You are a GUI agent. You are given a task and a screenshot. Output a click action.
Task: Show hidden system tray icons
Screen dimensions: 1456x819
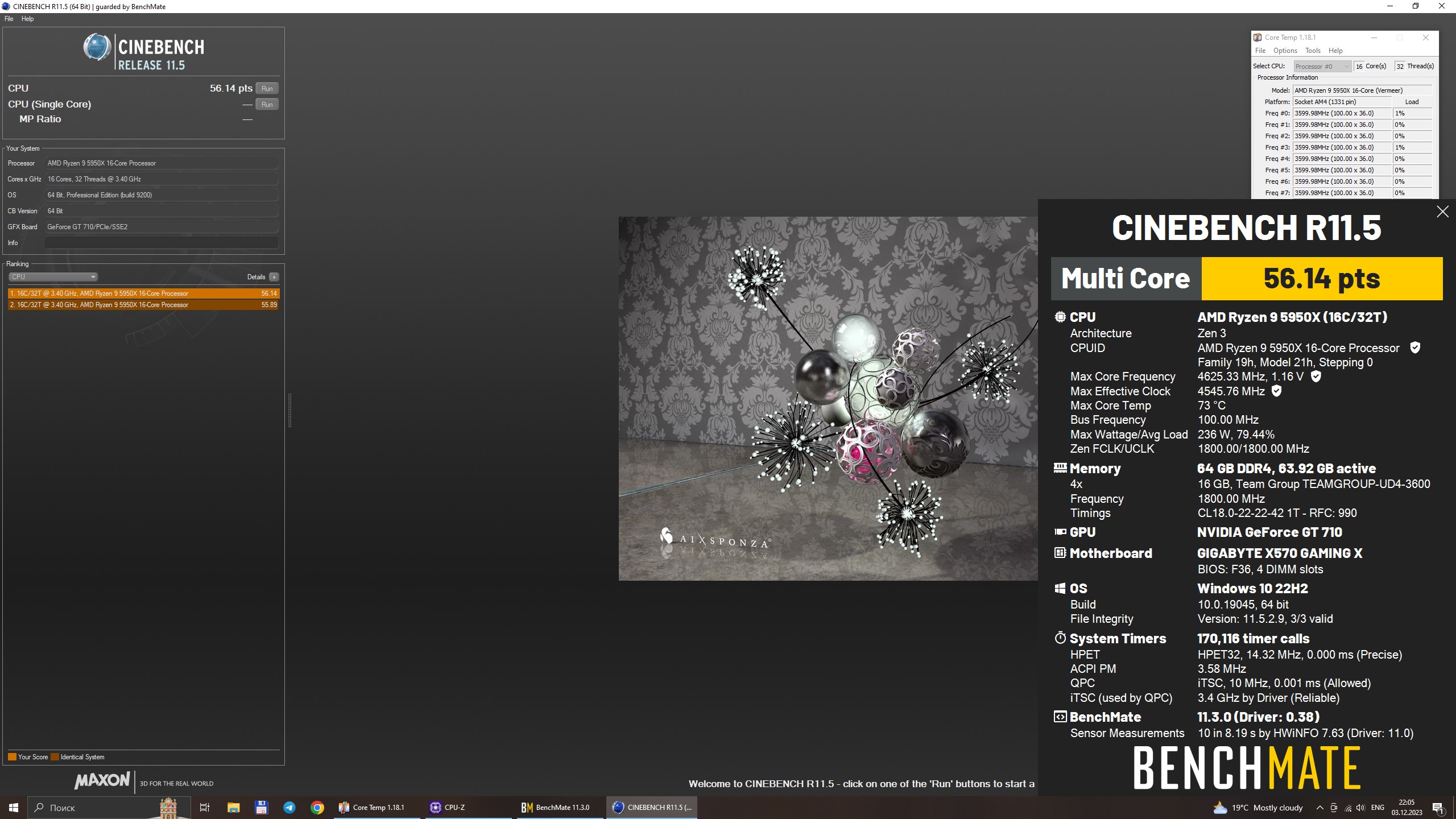[x=1319, y=808]
